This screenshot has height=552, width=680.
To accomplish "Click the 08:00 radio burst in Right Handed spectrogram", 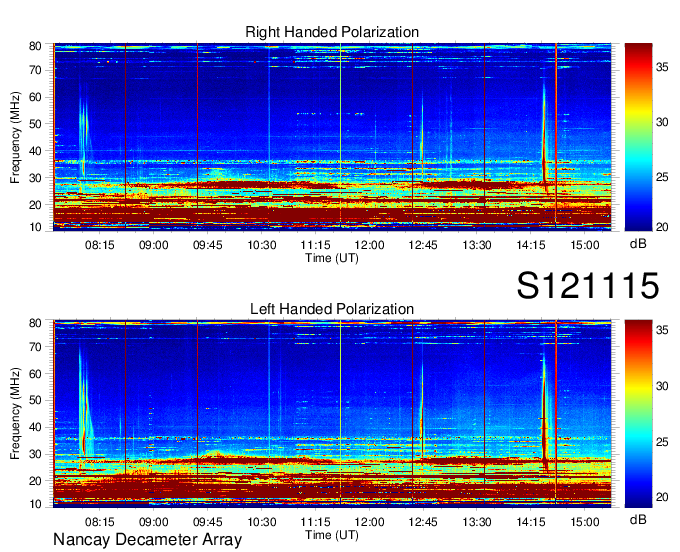I will [x=83, y=137].
